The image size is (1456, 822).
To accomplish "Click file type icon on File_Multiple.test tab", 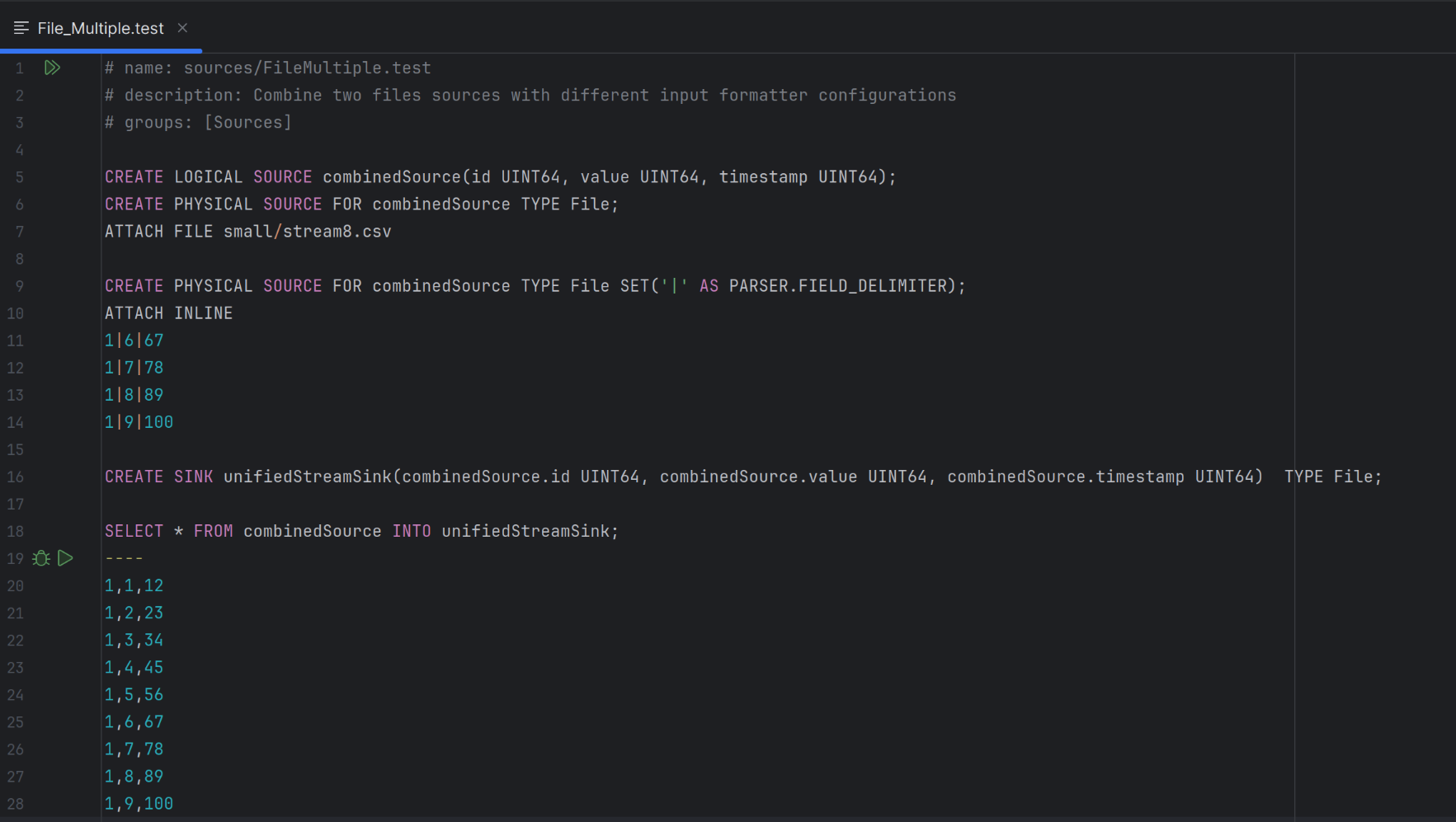I will coord(21,28).
